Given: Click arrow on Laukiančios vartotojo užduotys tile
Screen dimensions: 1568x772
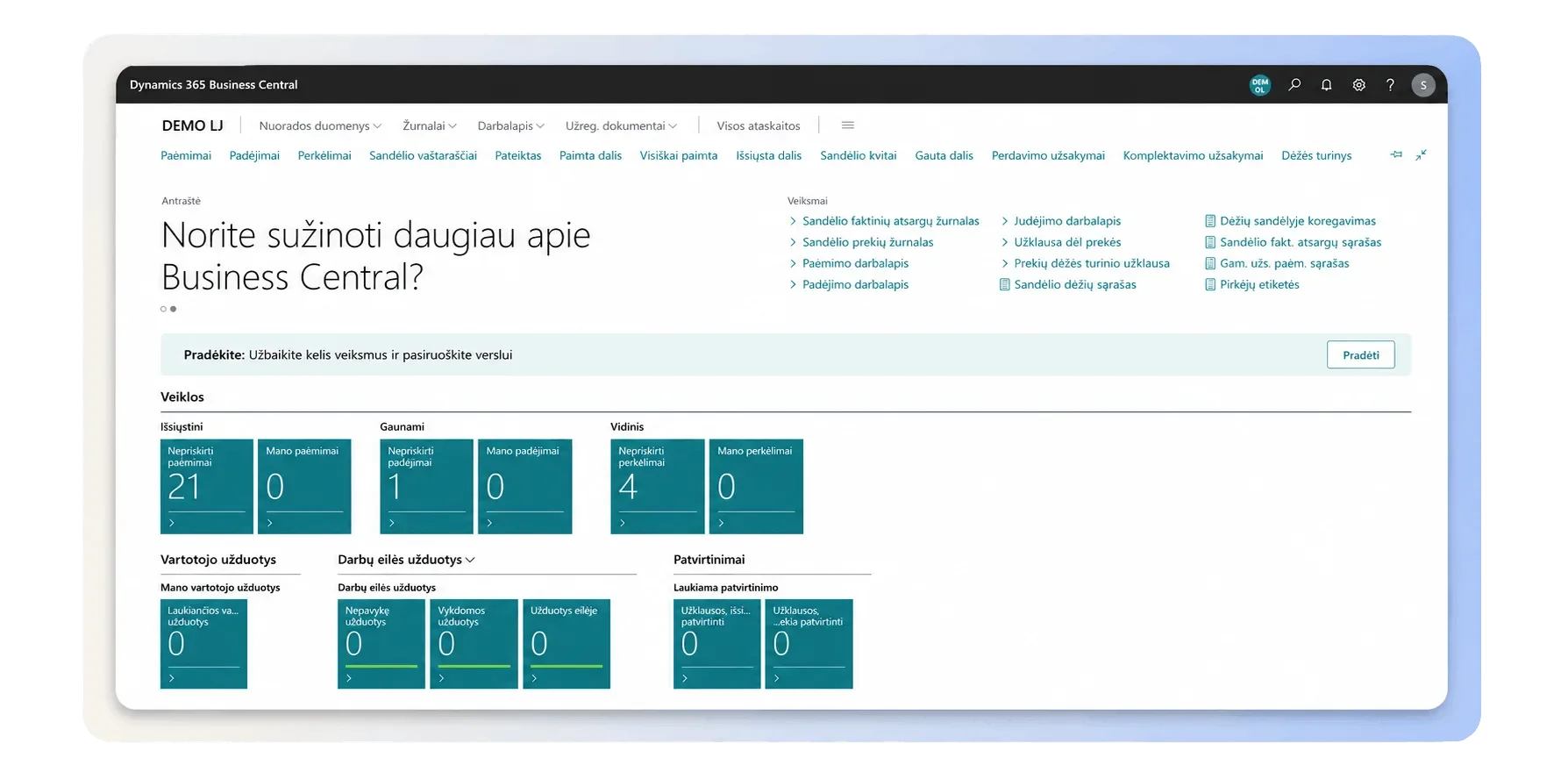Looking at the screenshot, I should click(172, 678).
